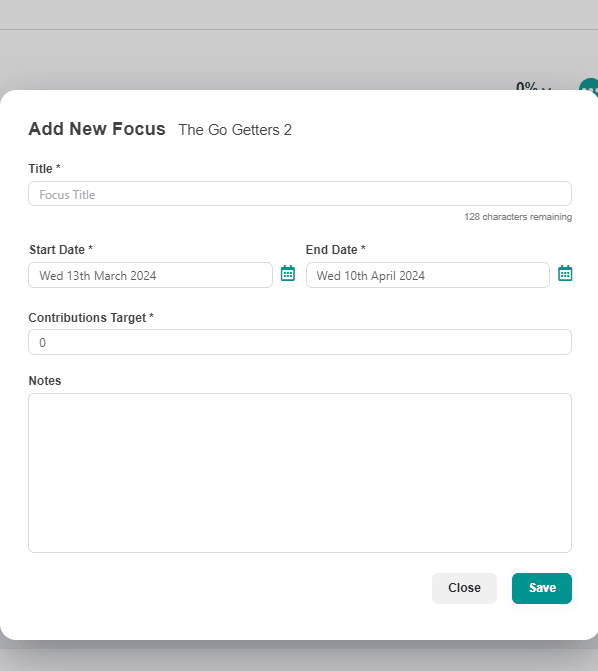This screenshot has width=598, height=671.
Task: Click the Contributions Target label
Action: (91, 318)
